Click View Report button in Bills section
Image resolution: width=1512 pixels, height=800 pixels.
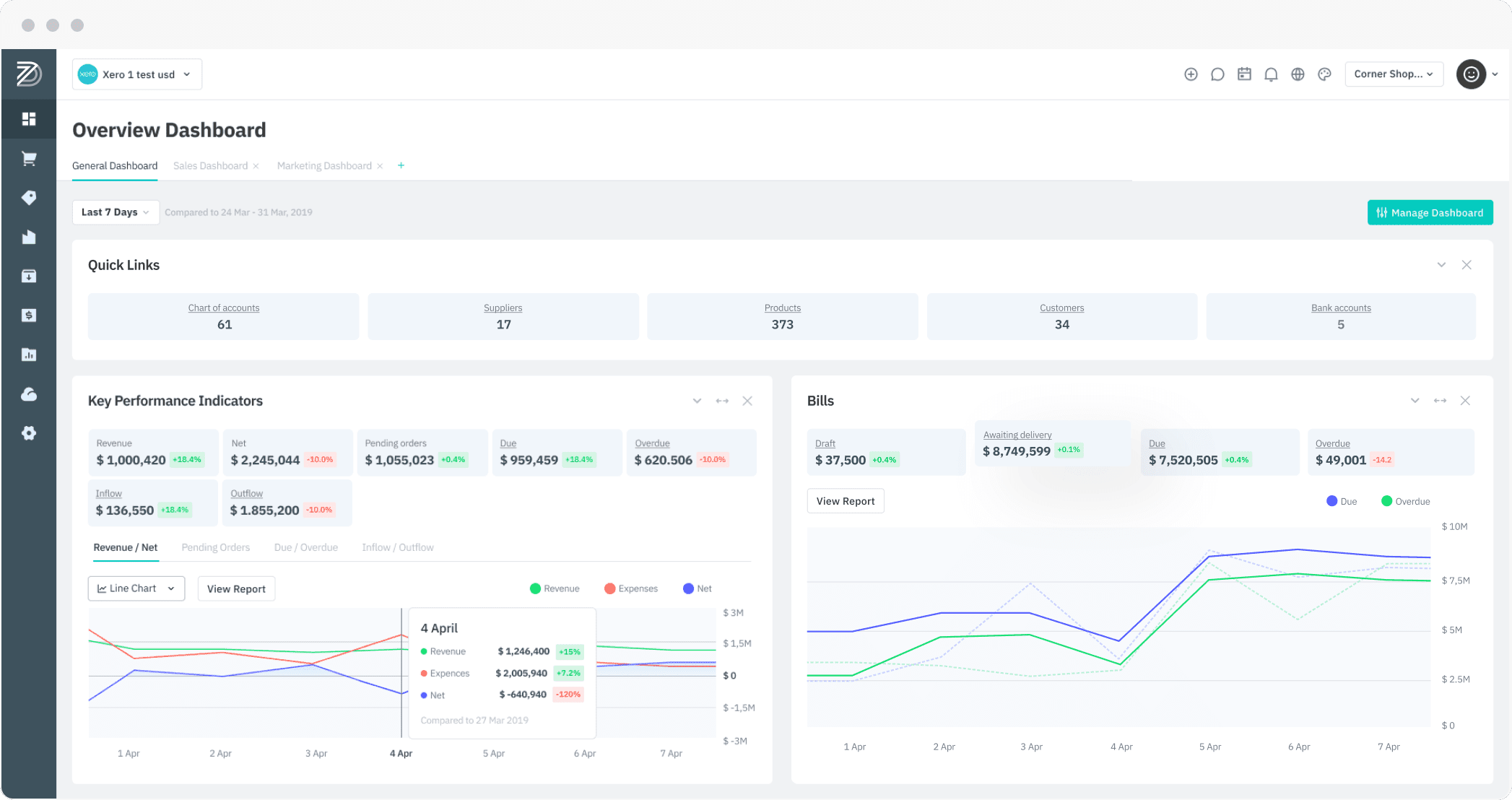(844, 500)
